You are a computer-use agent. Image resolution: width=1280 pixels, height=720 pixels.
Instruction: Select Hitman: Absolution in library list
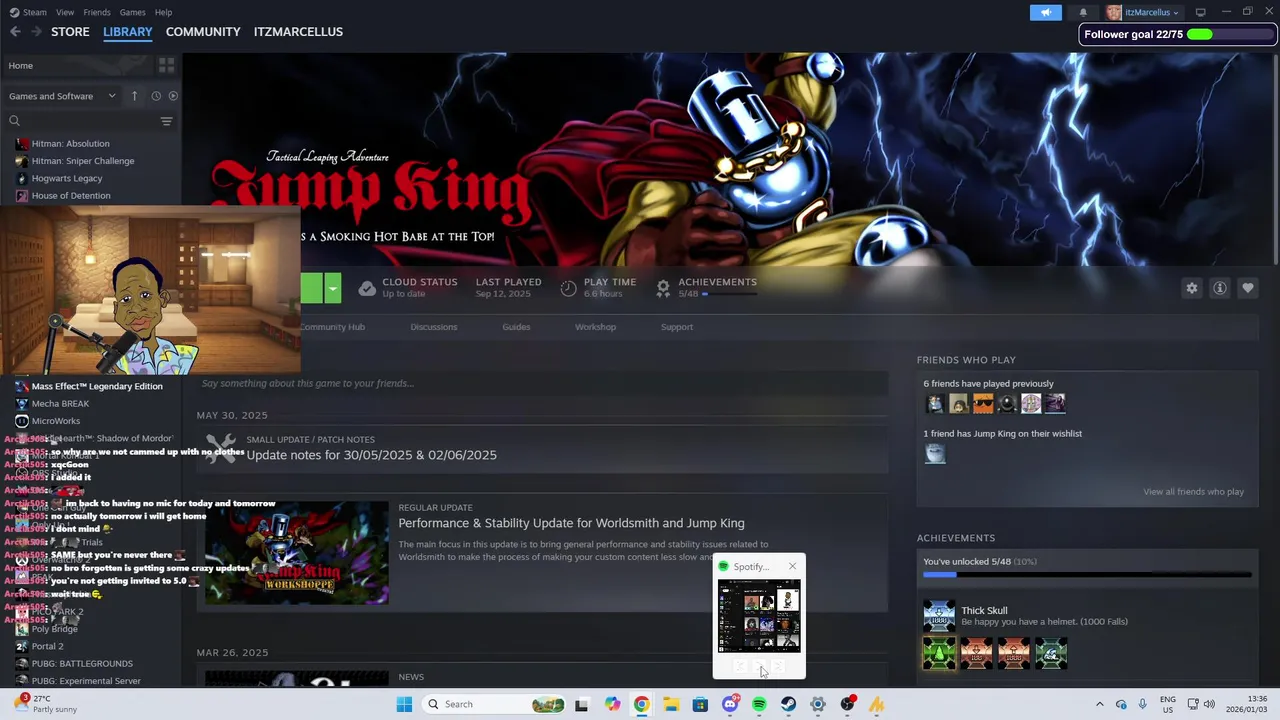70,143
